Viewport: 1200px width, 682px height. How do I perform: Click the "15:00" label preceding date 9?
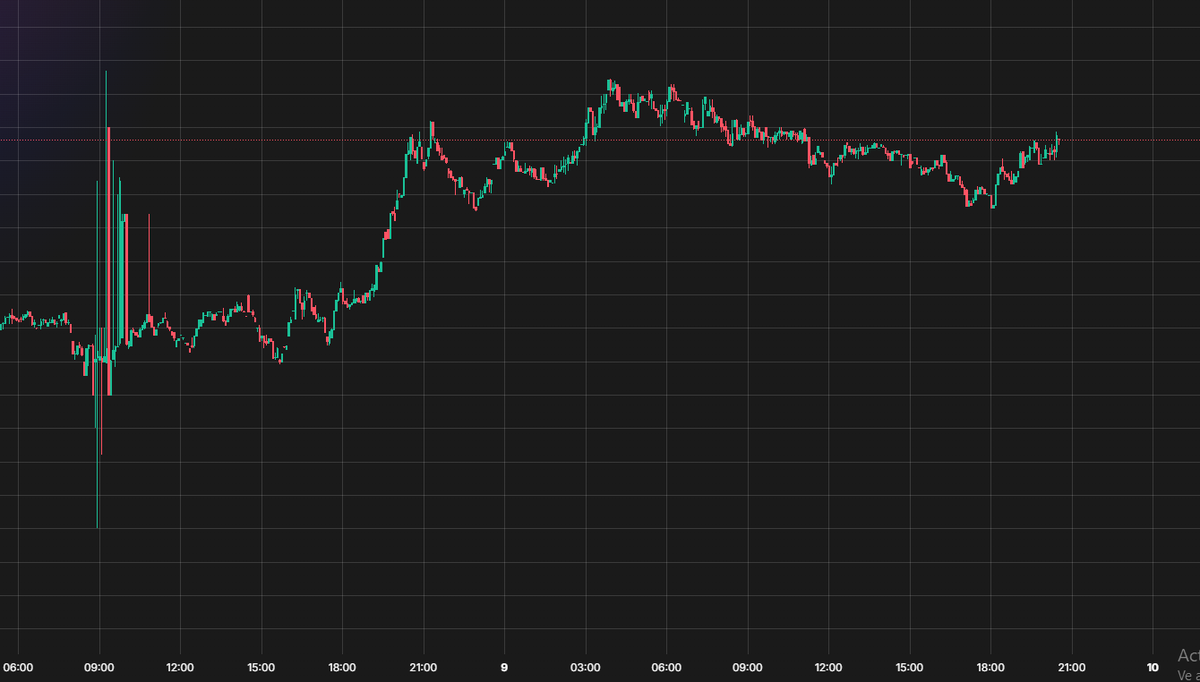click(261, 667)
